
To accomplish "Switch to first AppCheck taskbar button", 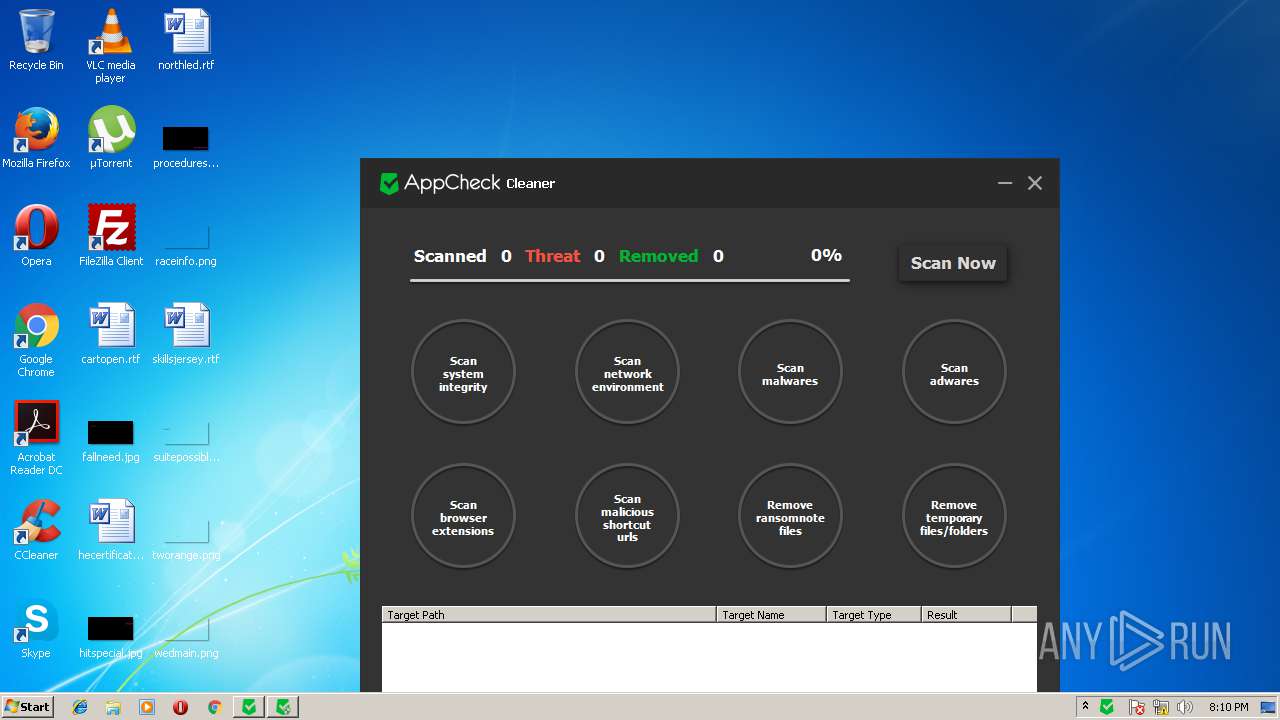I will [249, 707].
